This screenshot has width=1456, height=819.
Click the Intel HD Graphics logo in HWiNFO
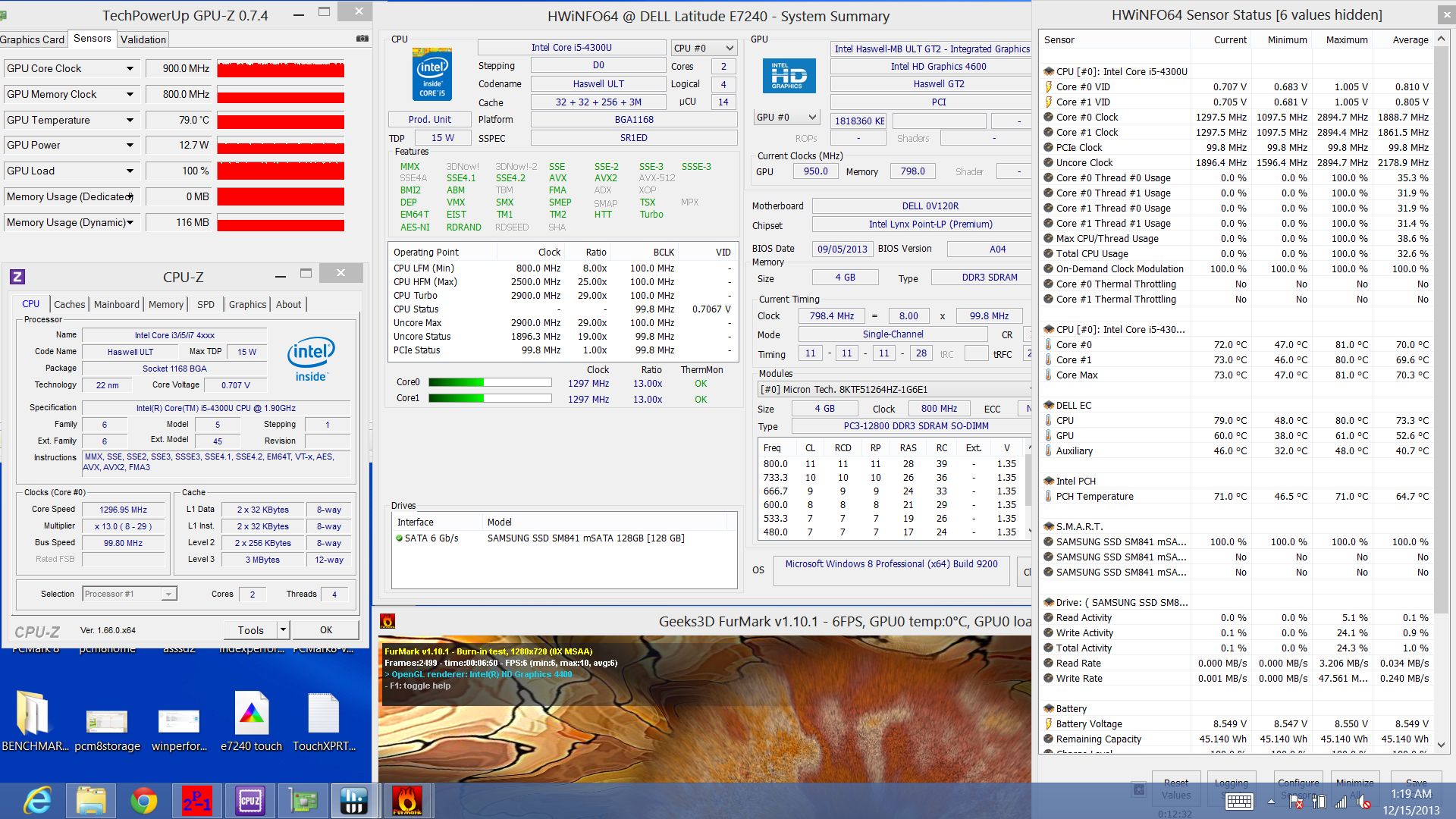[x=789, y=76]
